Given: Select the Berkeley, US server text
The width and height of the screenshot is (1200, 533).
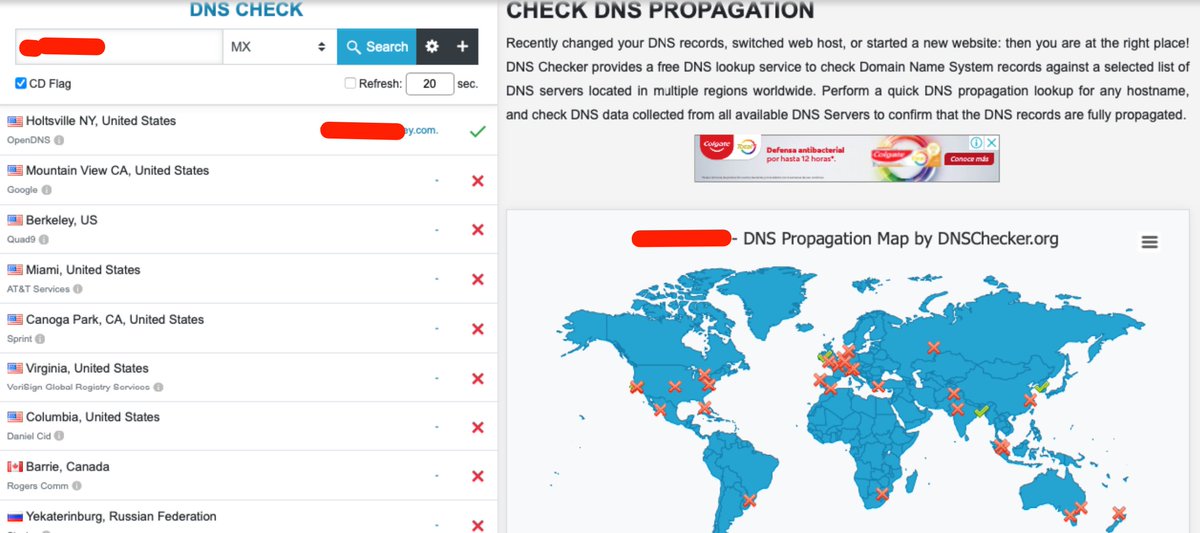Looking at the screenshot, I should 62,220.
